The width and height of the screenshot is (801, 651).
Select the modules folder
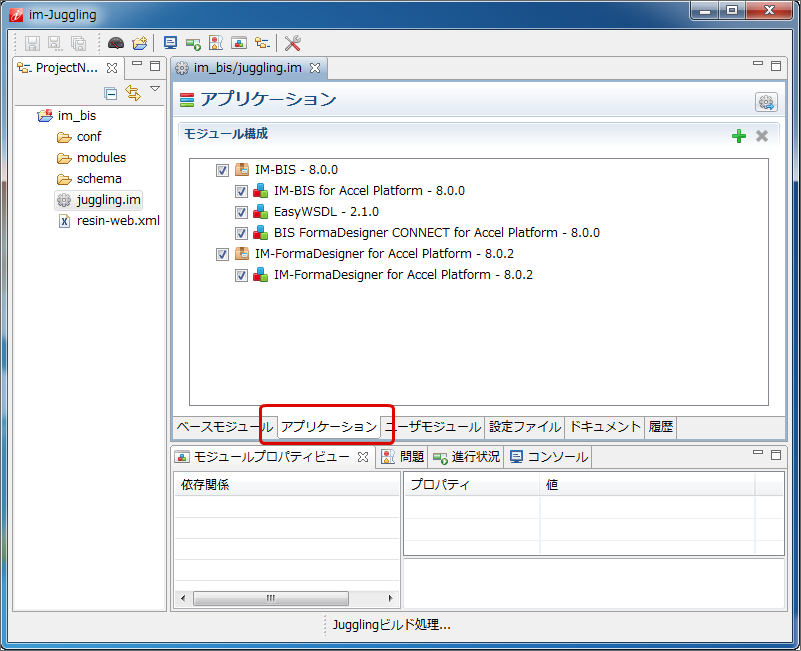pos(101,157)
